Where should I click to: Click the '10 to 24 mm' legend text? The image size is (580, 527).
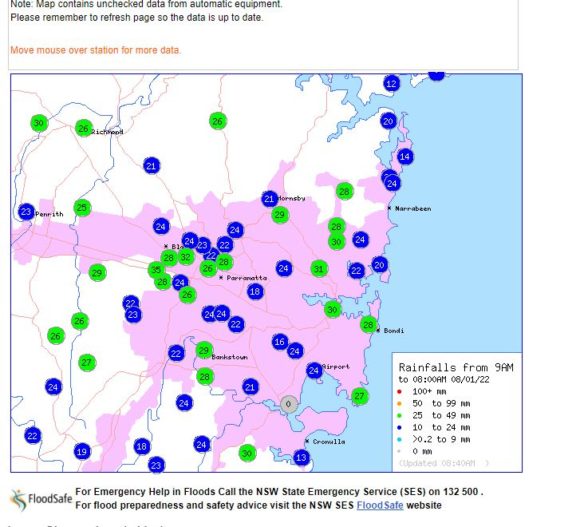(x=441, y=428)
